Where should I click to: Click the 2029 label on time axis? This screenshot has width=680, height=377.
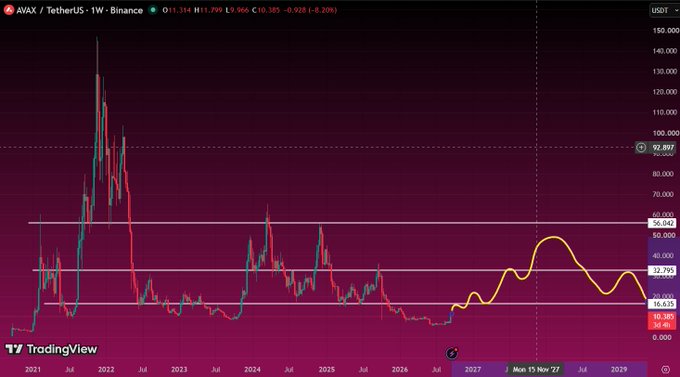coord(618,369)
